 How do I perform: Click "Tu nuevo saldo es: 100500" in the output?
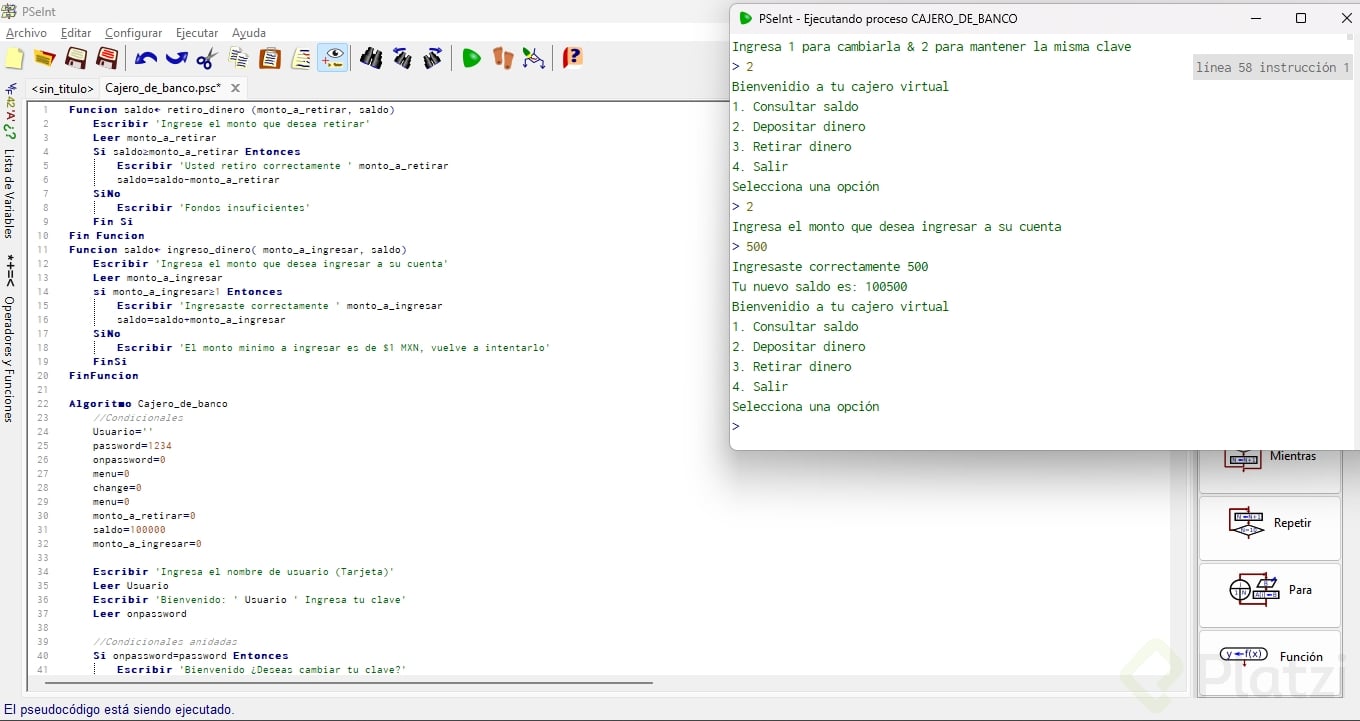(820, 287)
